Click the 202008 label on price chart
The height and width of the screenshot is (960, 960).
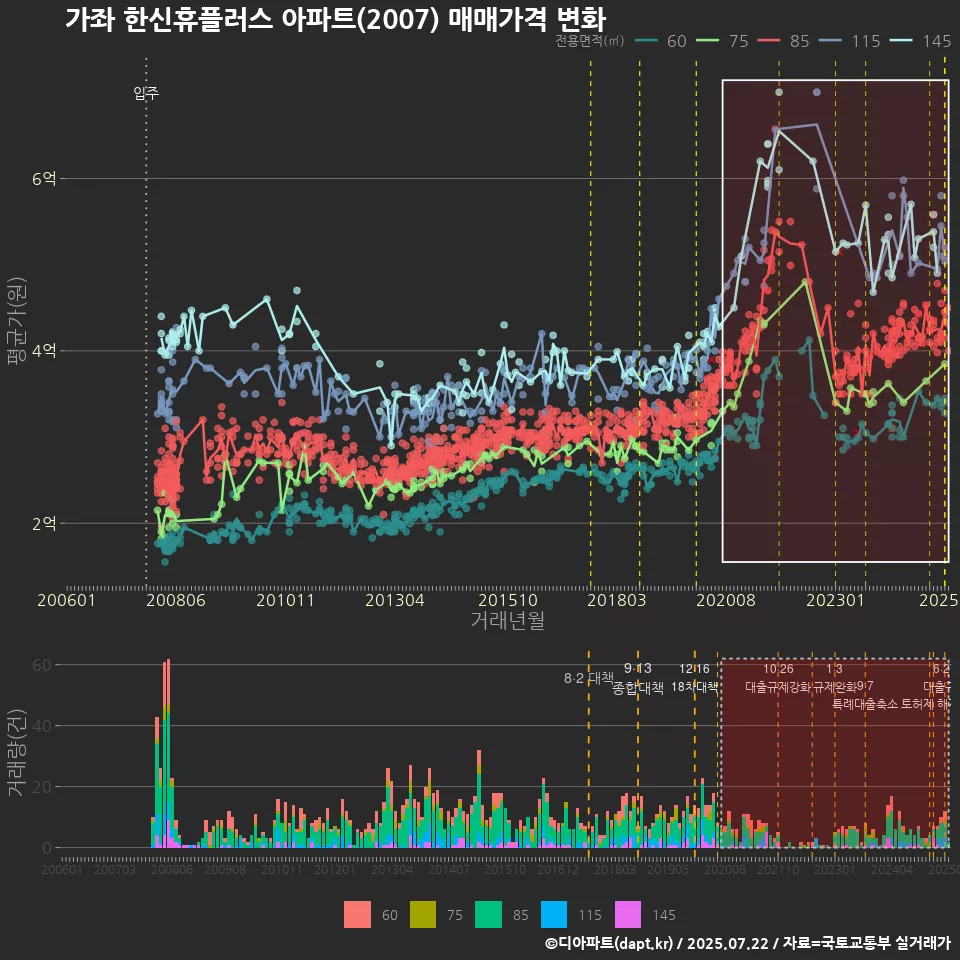pos(726,600)
